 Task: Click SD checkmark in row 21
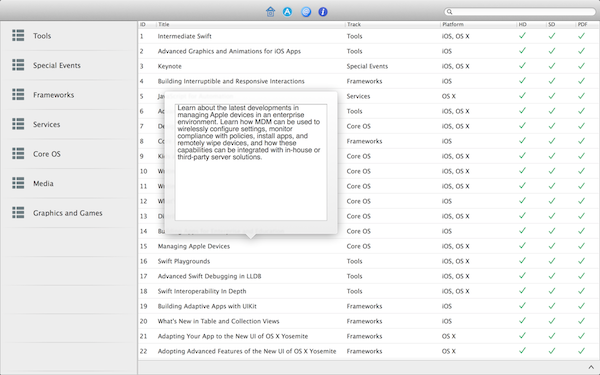click(552, 336)
